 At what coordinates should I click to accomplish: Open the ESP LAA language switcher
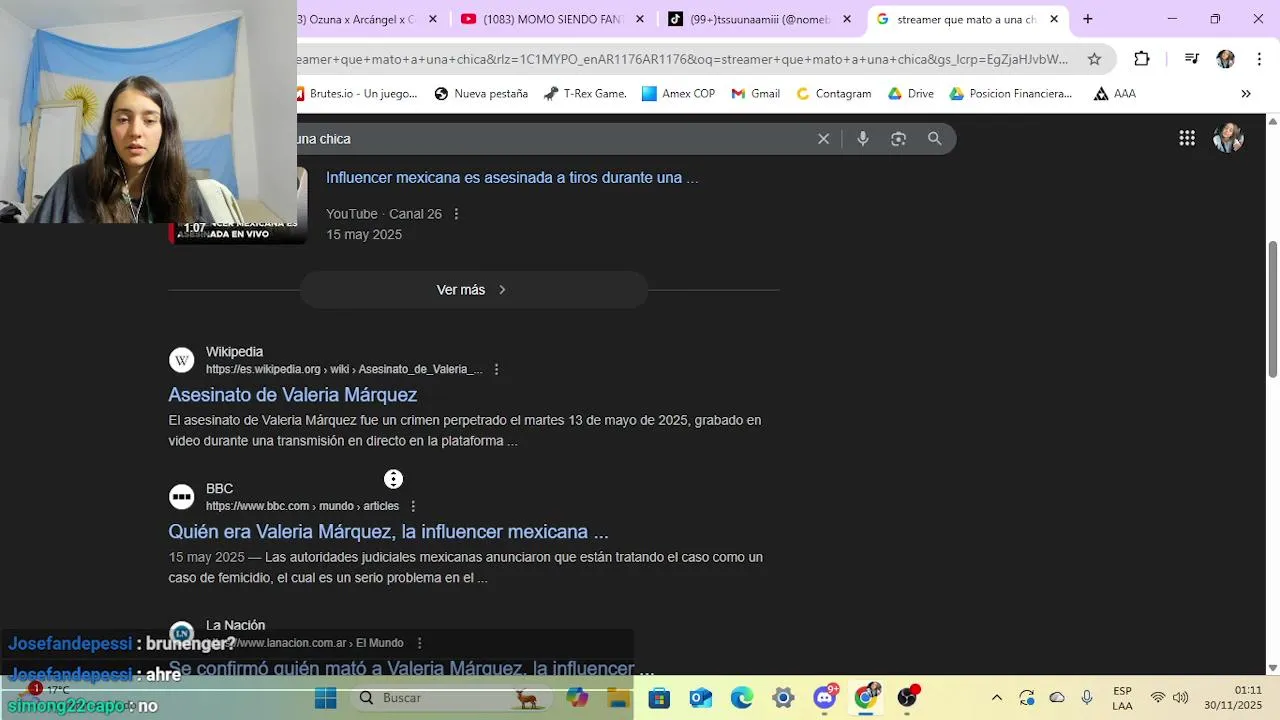(1122, 698)
